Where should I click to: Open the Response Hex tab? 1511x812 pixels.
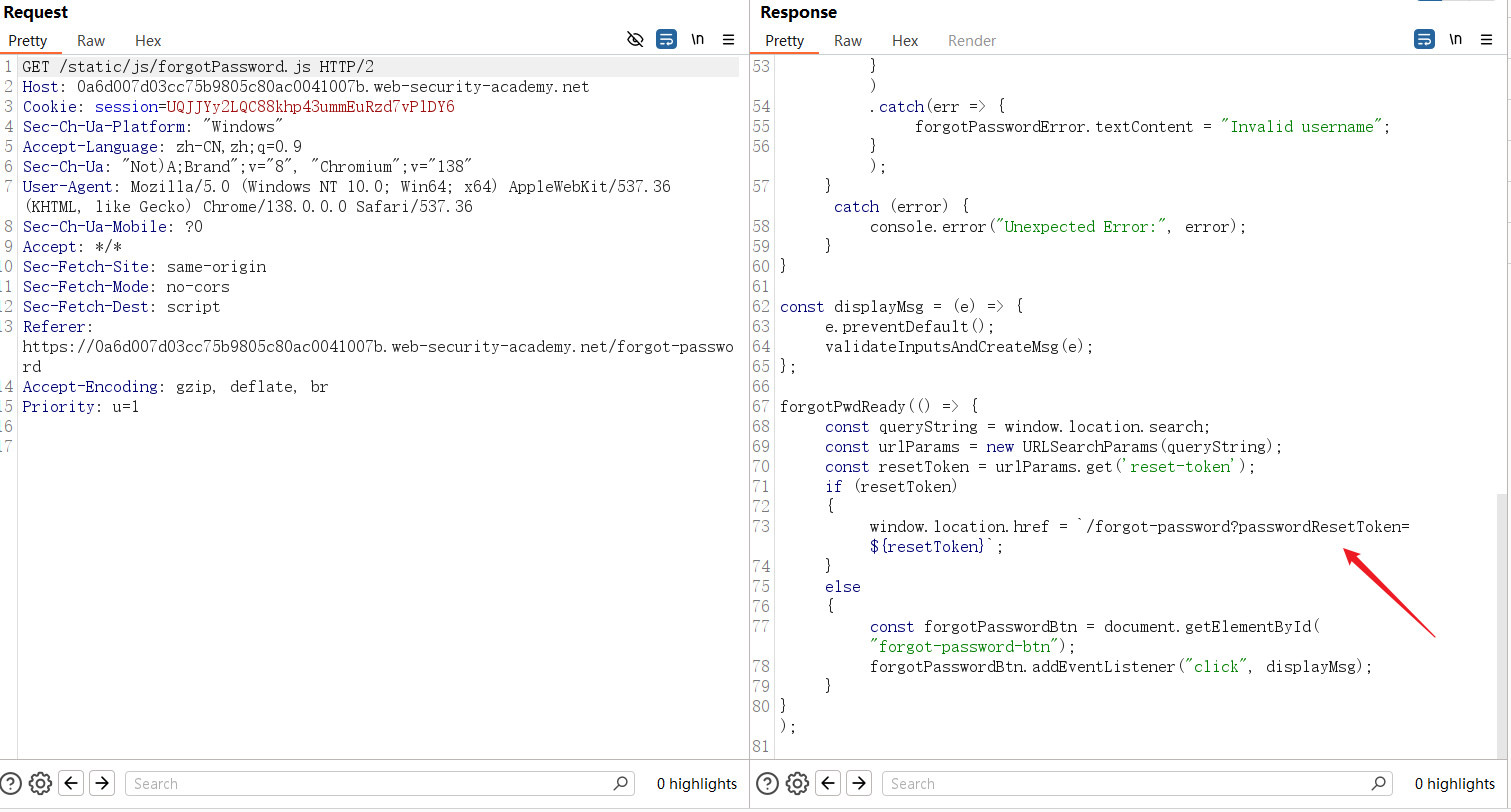[905, 41]
